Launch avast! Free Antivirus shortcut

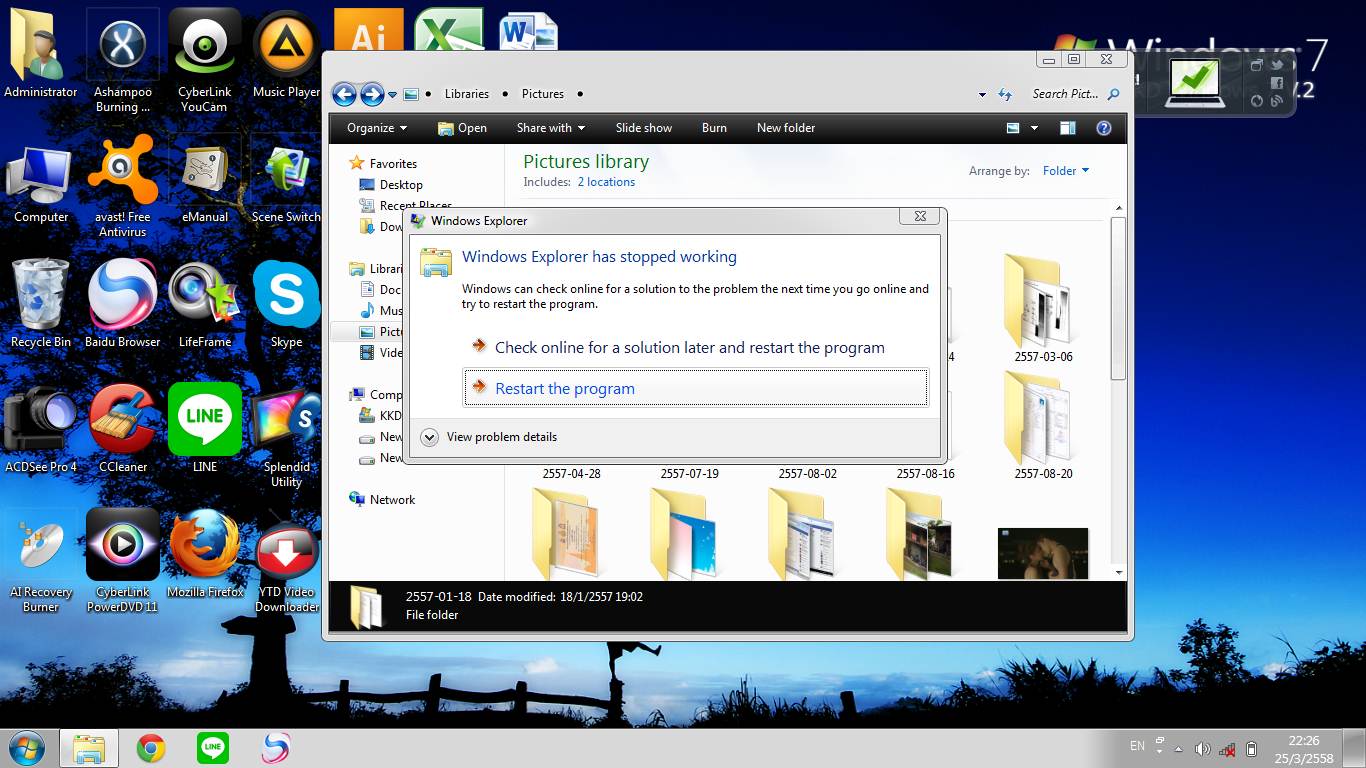(123, 187)
